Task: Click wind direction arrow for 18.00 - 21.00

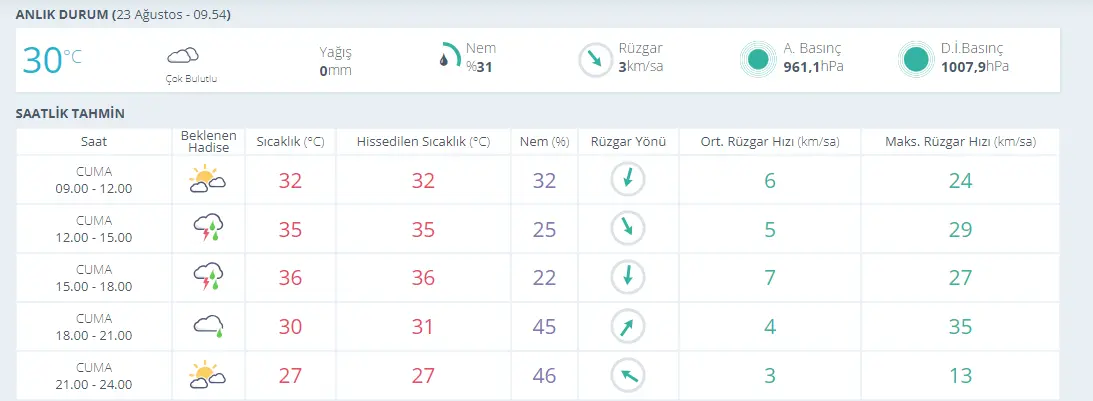Action: click(x=628, y=326)
